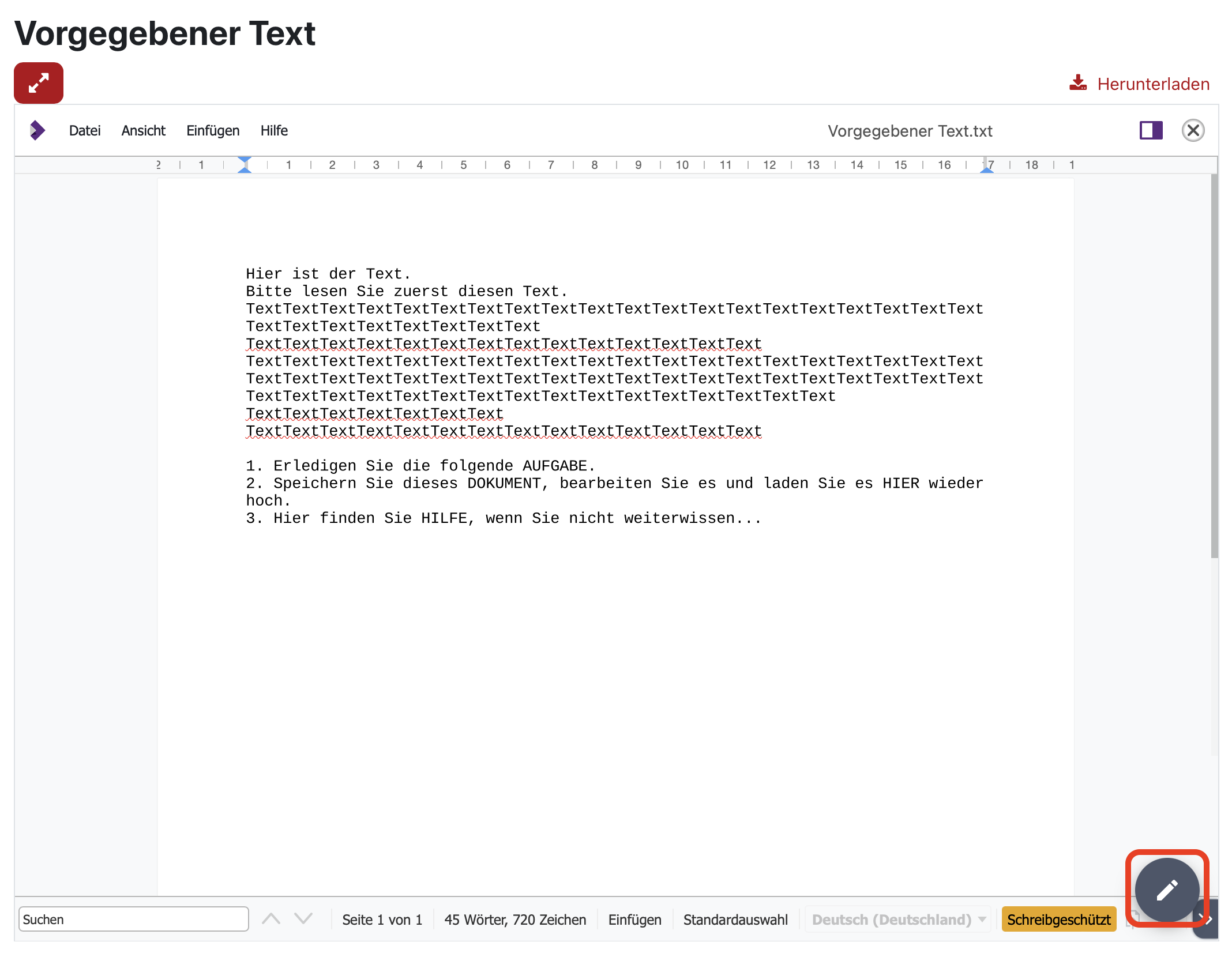Open the Ansicht menu
Screen dimensions: 1232x957
[x=143, y=131]
